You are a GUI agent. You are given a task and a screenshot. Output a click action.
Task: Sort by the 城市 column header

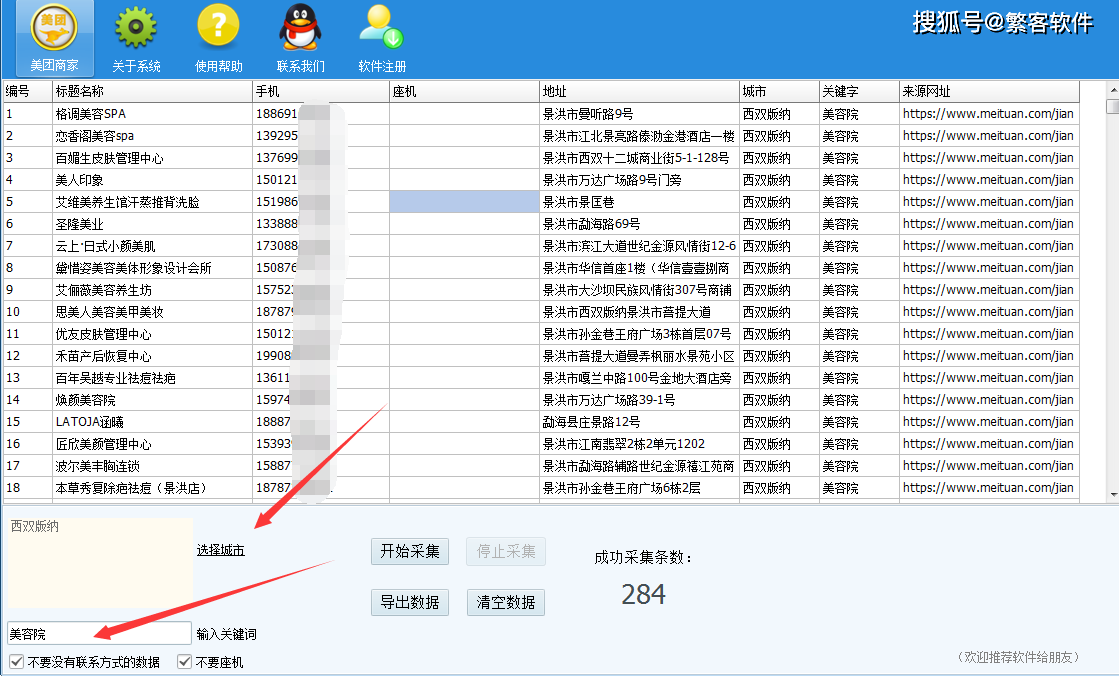click(779, 91)
